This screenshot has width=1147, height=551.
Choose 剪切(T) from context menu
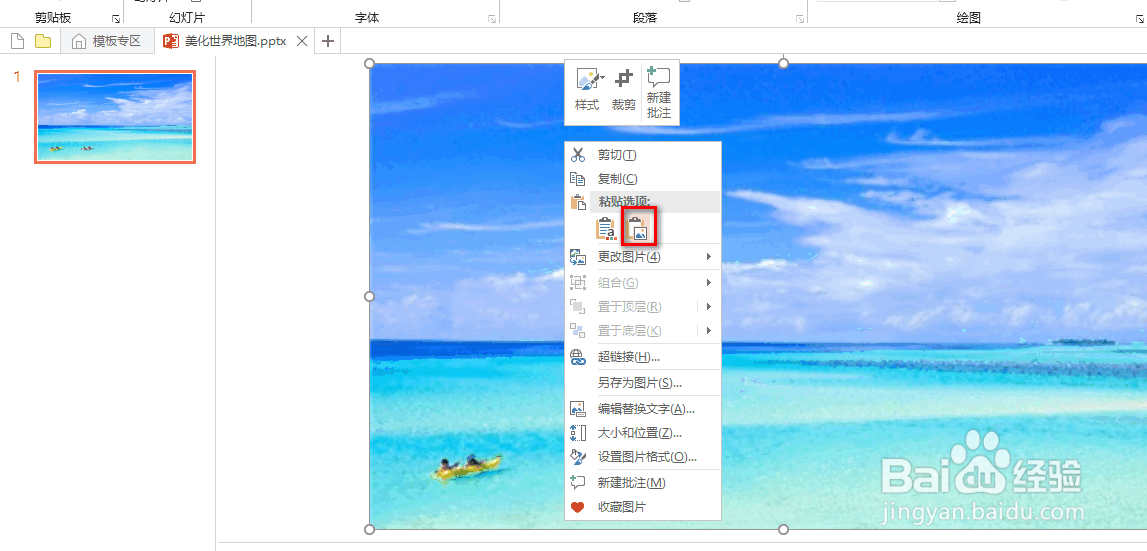click(643, 155)
